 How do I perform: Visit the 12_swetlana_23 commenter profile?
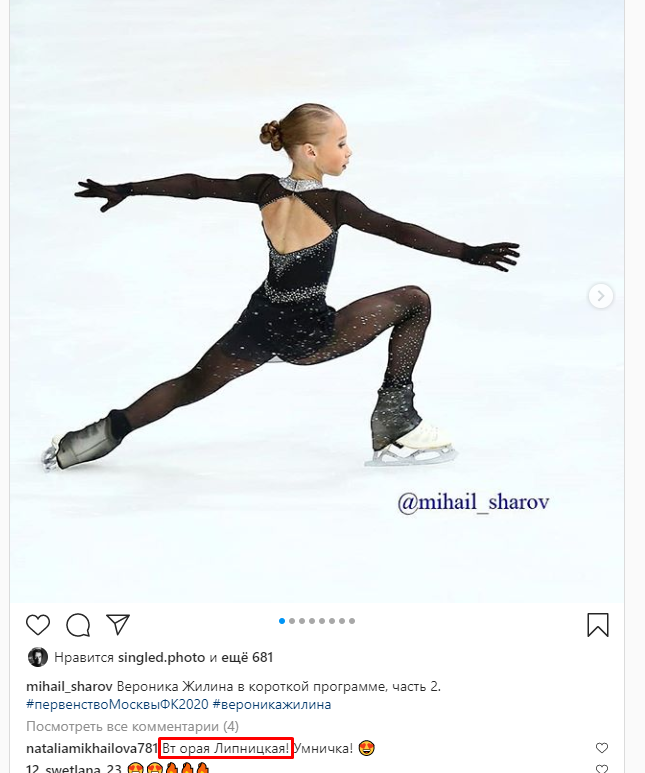(74, 768)
